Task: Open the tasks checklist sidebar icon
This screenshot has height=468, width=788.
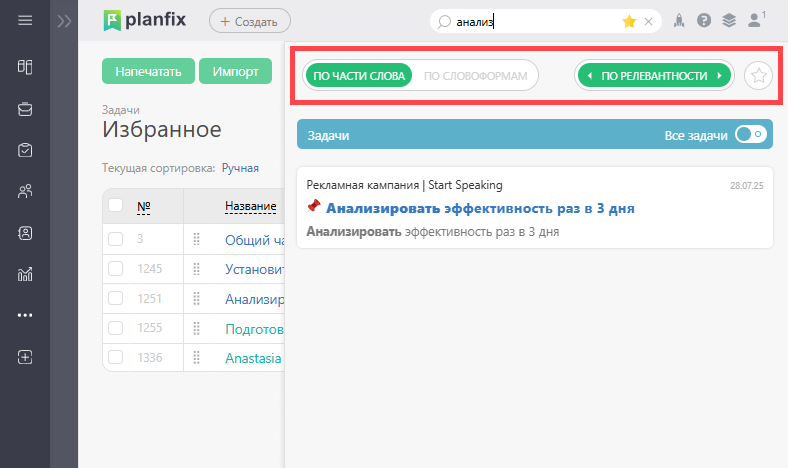Action: point(25,150)
